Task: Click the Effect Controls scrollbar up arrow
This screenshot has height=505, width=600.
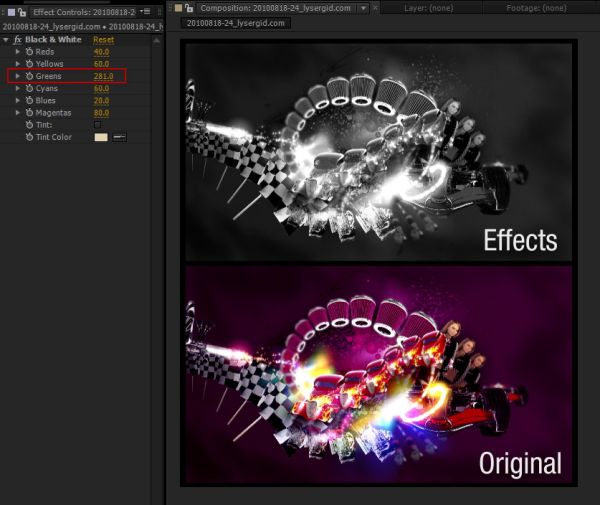Action: coord(157,40)
